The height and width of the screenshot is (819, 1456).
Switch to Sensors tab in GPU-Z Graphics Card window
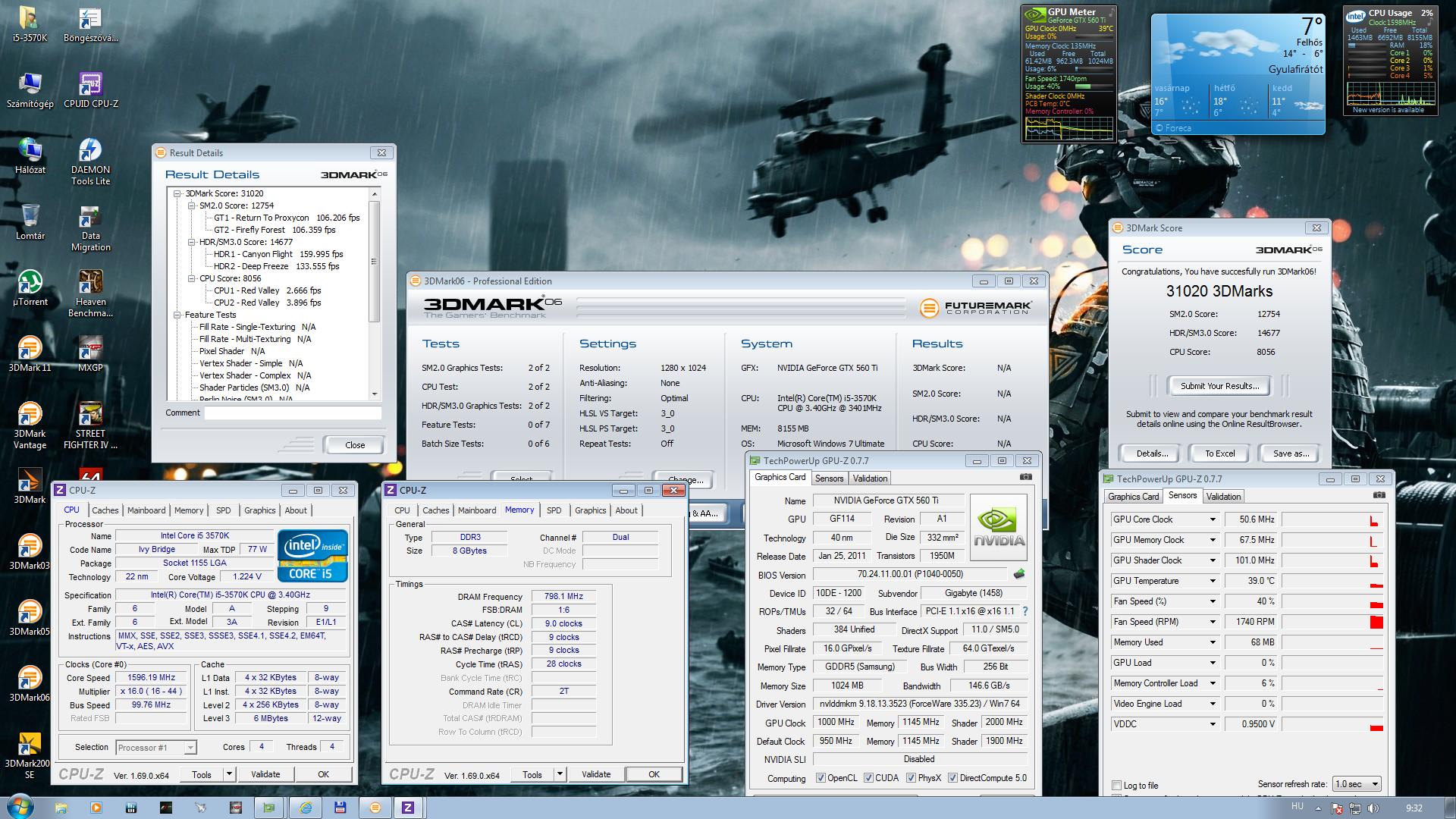coord(829,479)
